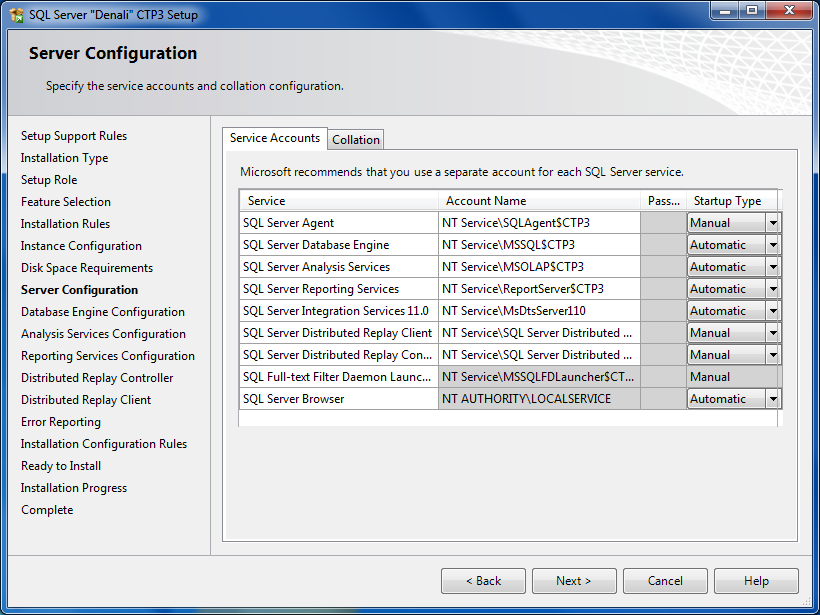Screen dimensions: 820x615
Task: Click SQL Server Distributed Replay Con... label
Action: pos(339,355)
